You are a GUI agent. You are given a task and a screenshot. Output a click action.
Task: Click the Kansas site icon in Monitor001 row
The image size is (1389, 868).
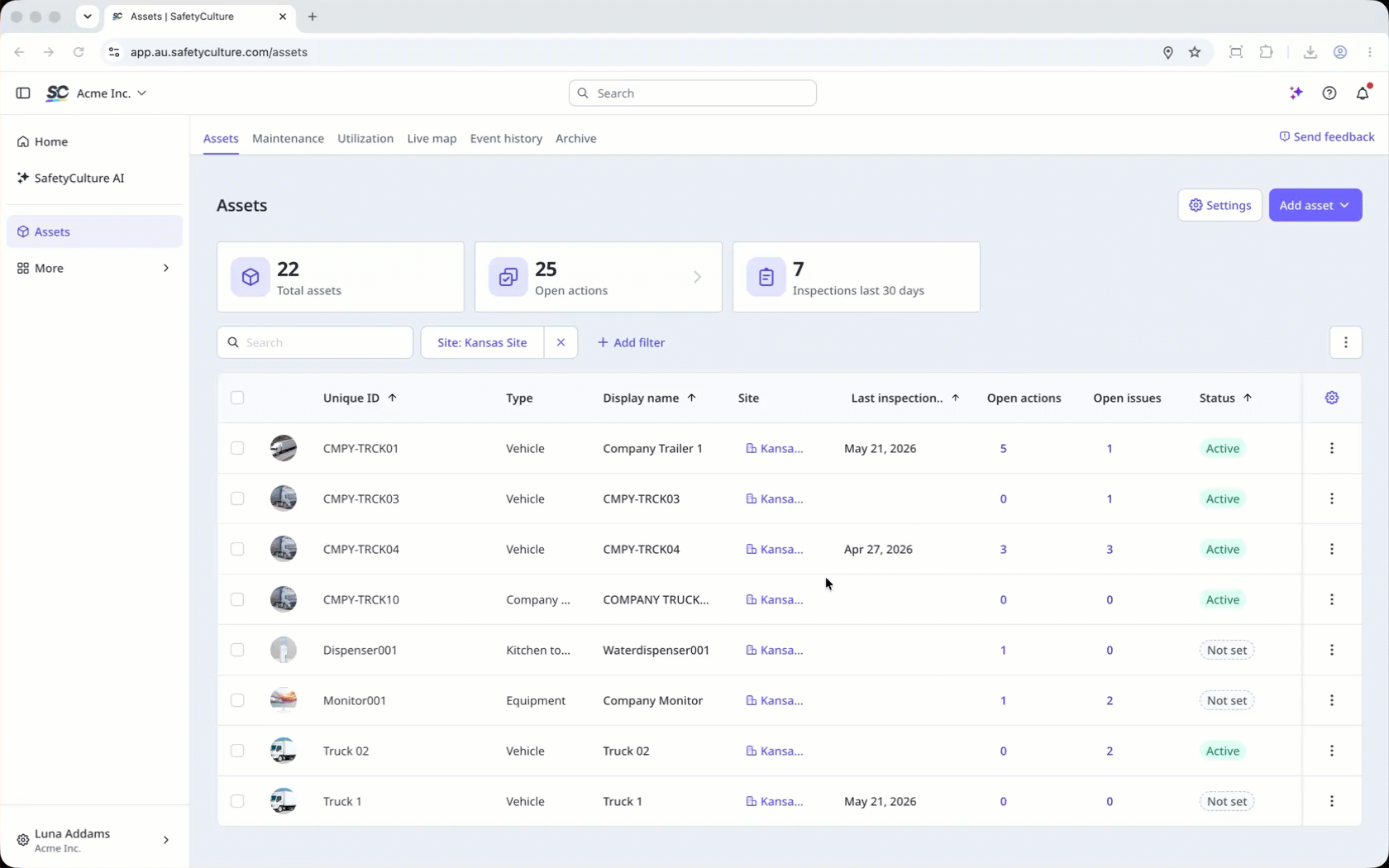[751, 700]
